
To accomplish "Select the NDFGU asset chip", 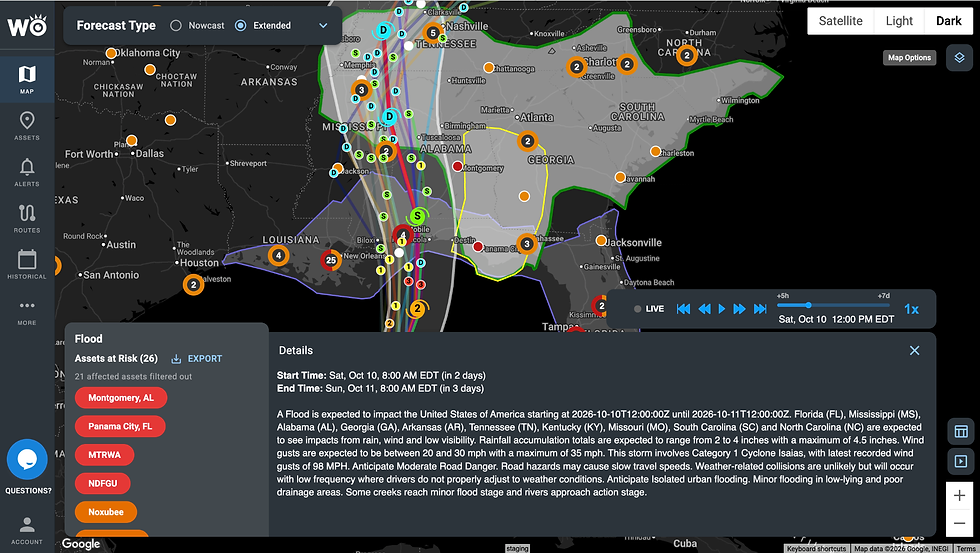I will click(102, 484).
